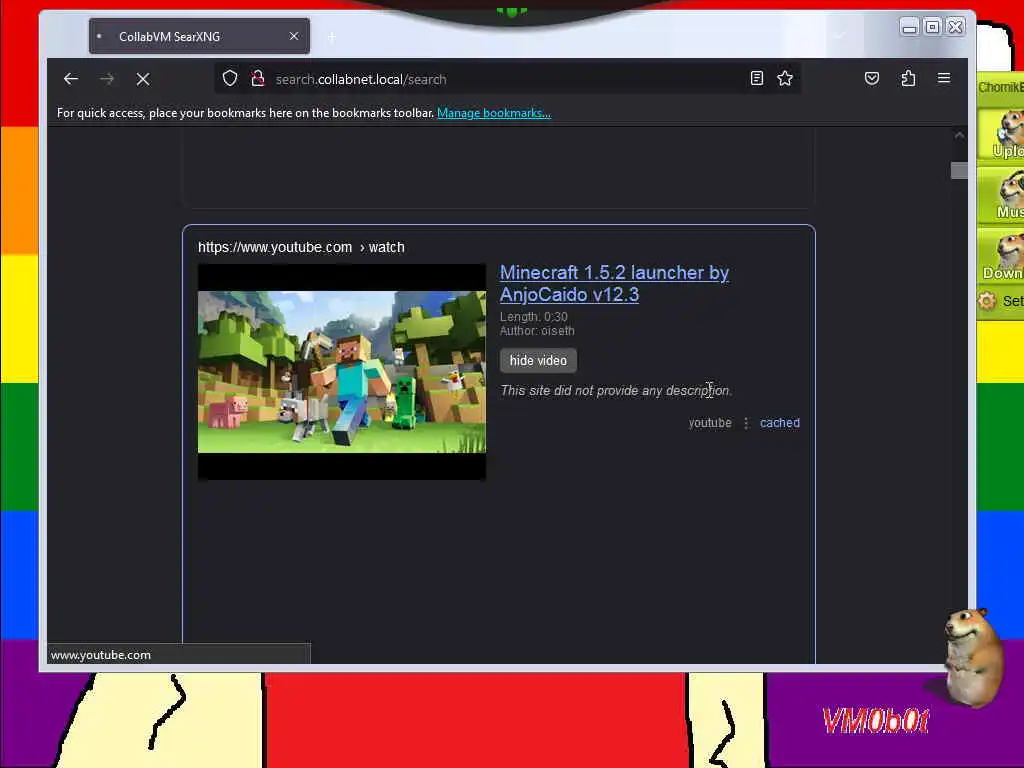Close the CollabVM SearXNG tab
The width and height of the screenshot is (1024, 768).
tap(294, 36)
